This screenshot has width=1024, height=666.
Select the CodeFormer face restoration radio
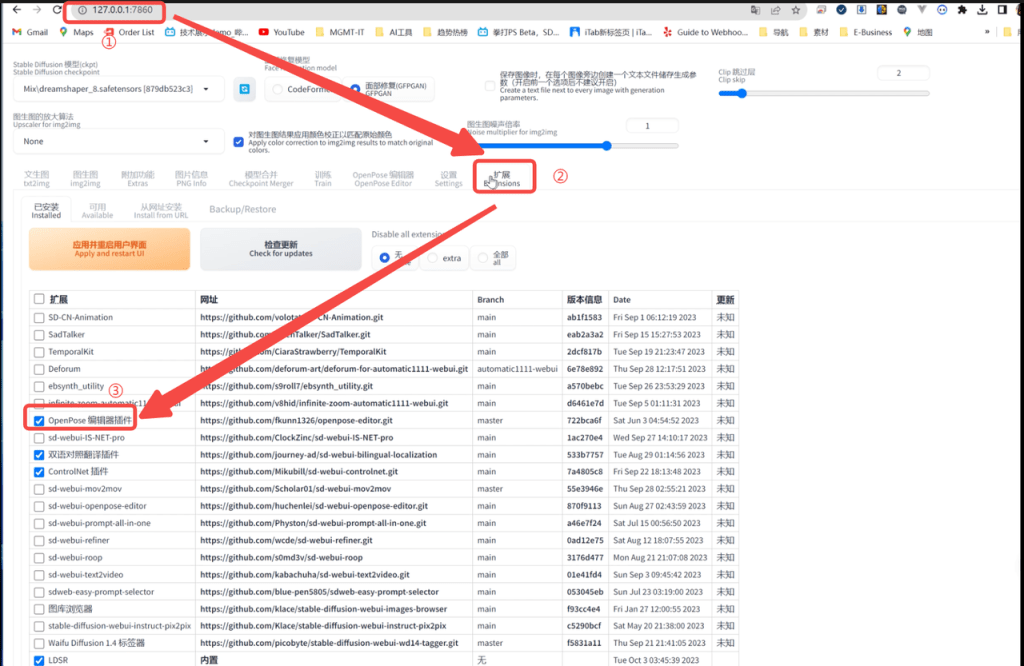(278, 89)
